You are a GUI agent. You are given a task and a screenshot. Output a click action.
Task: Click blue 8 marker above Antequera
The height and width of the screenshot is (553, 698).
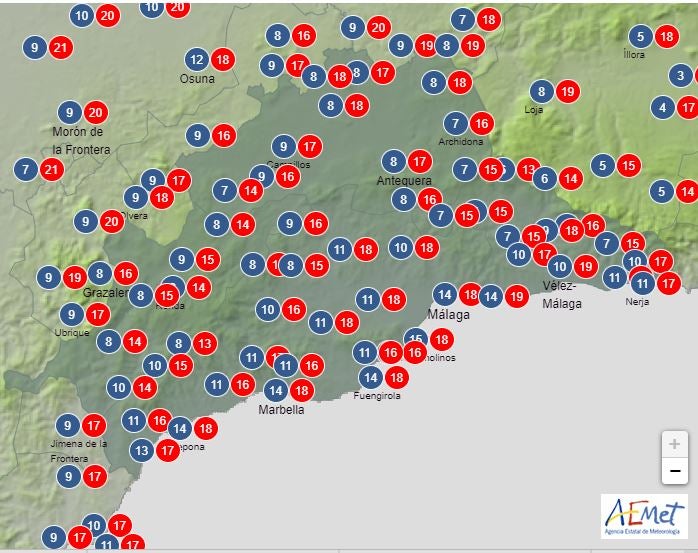(394, 161)
